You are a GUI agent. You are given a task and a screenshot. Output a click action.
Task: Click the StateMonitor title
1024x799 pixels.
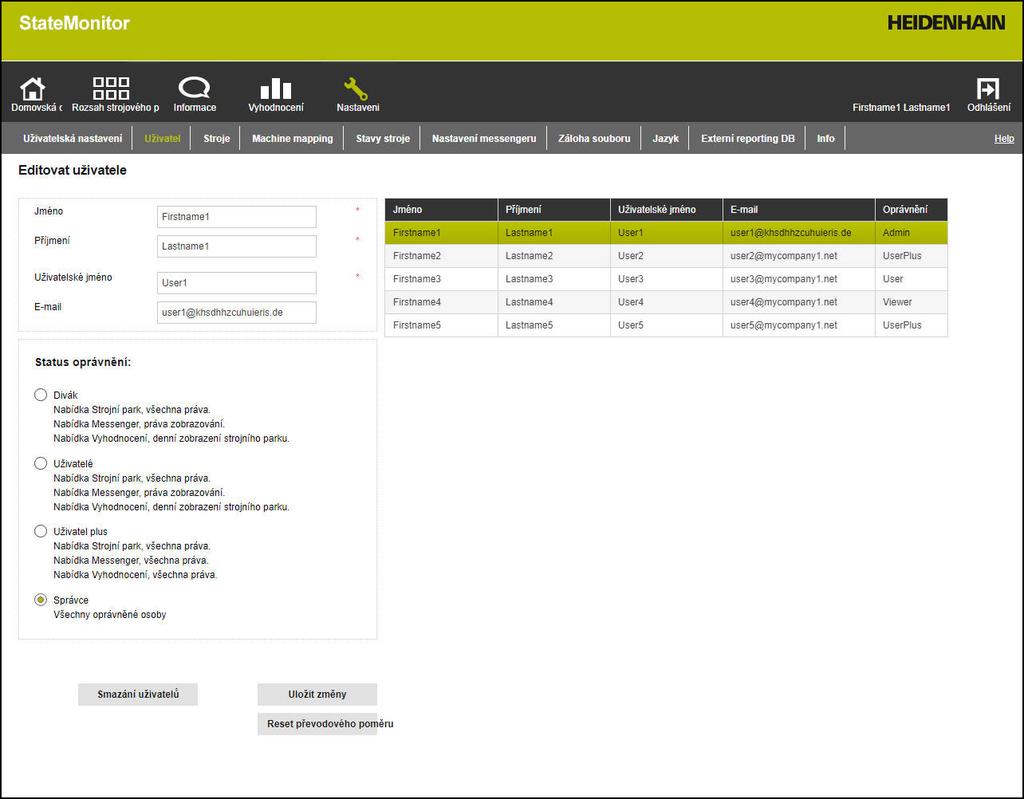pos(74,23)
